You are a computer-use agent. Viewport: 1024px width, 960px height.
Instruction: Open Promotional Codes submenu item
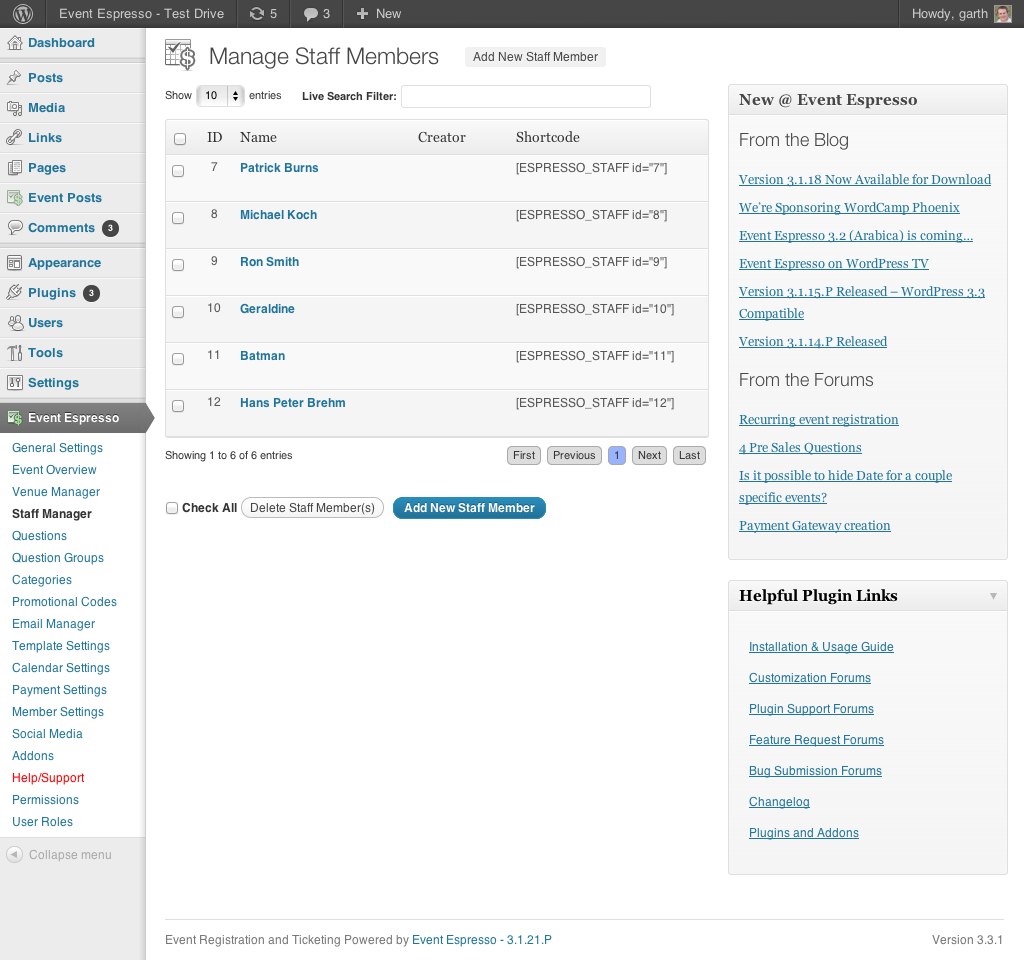[x=65, y=602]
